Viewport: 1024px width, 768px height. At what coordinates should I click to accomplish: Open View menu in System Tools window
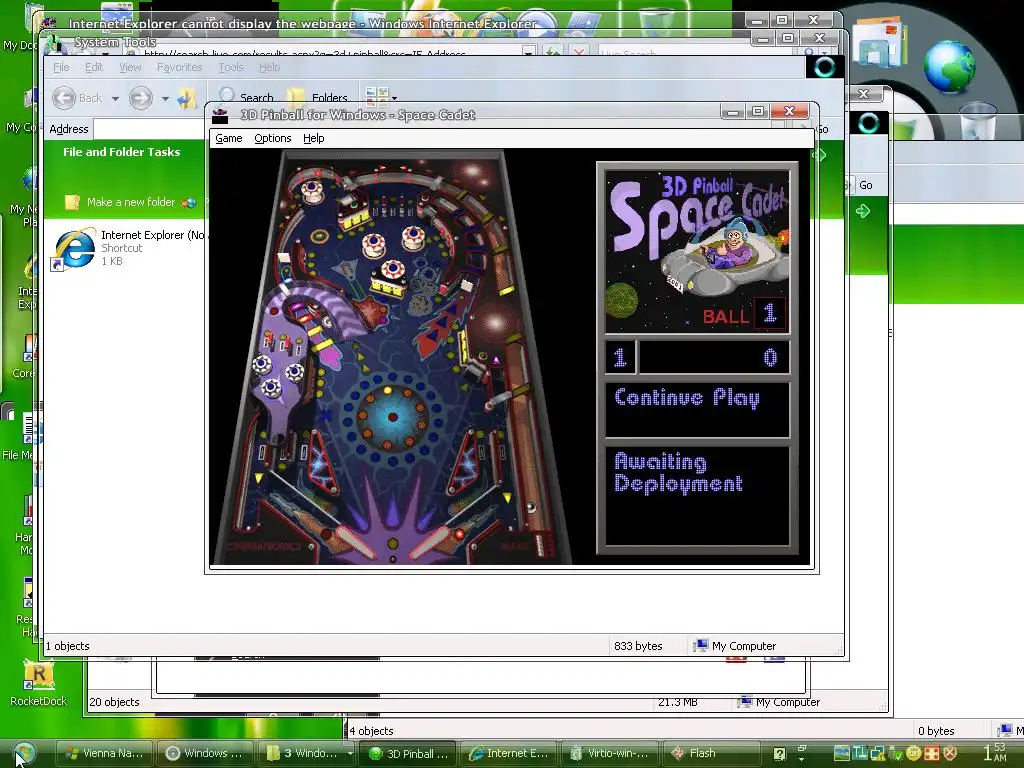click(x=130, y=67)
